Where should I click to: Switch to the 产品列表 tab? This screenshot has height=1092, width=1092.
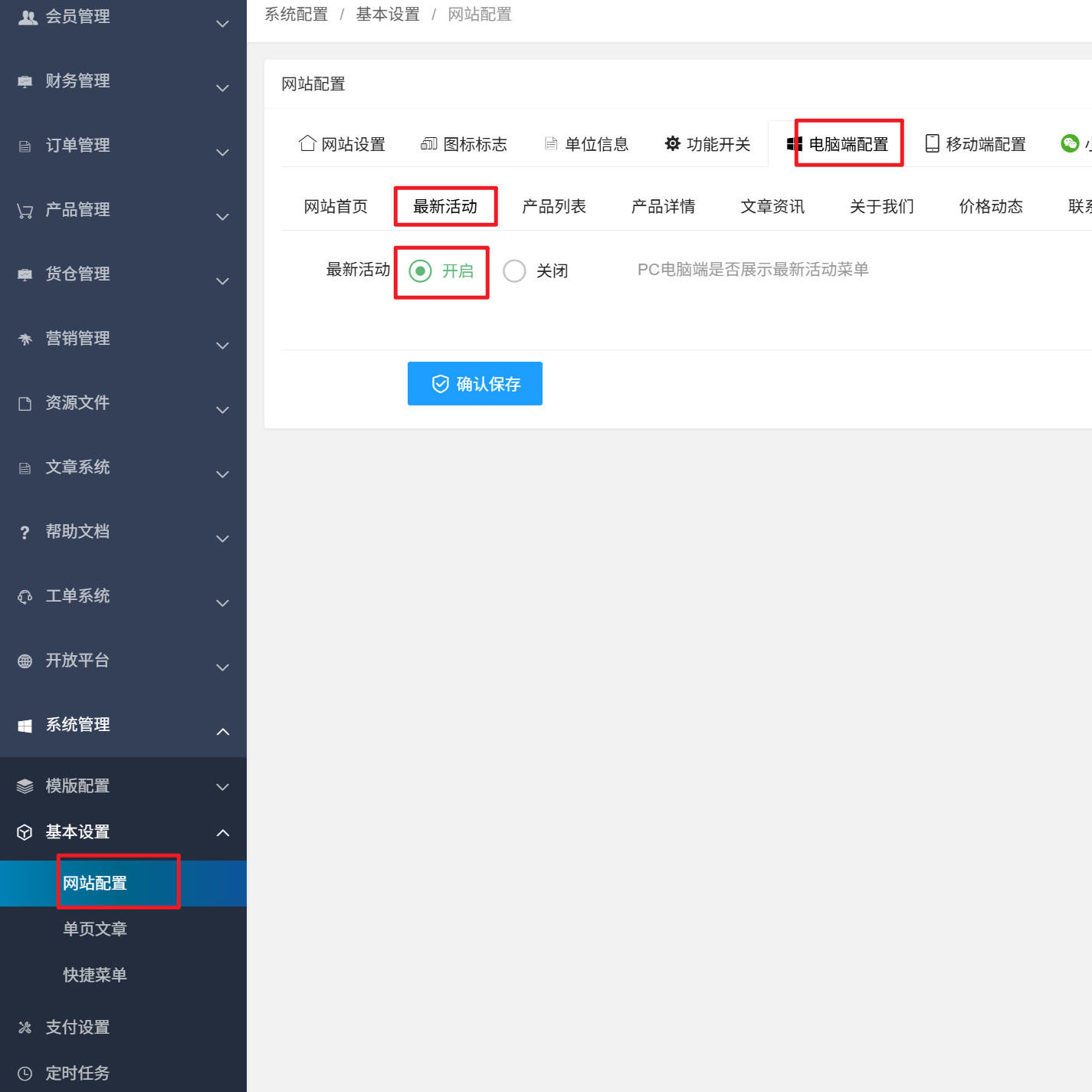pyautogui.click(x=554, y=206)
